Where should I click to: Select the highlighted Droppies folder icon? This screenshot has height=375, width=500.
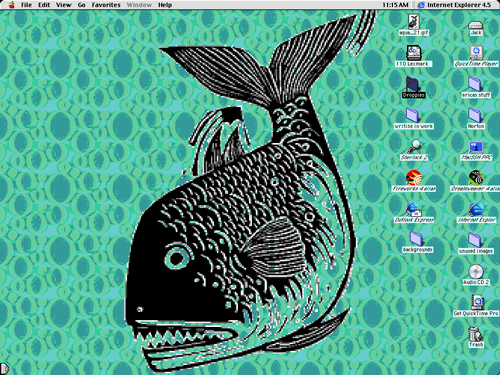coord(413,84)
